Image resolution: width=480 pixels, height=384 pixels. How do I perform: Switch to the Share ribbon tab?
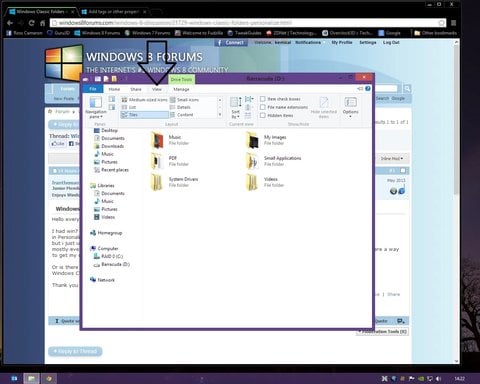tap(136, 89)
